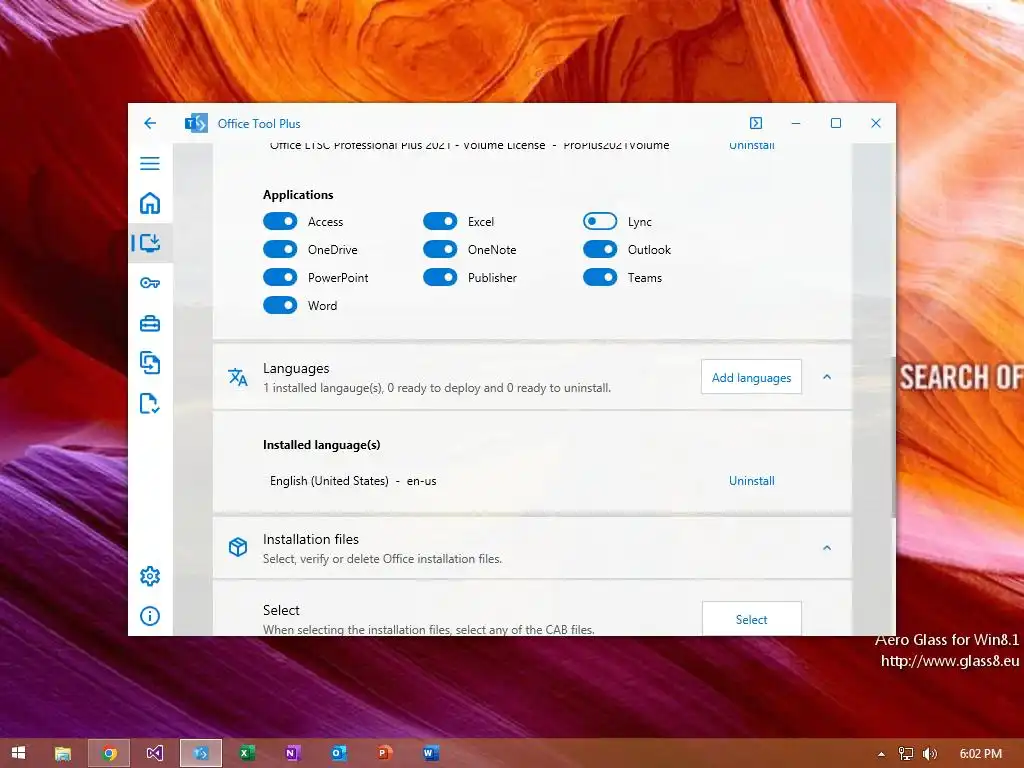Click the 'Installed language(s)' heading
This screenshot has height=768, width=1024.
(321, 445)
